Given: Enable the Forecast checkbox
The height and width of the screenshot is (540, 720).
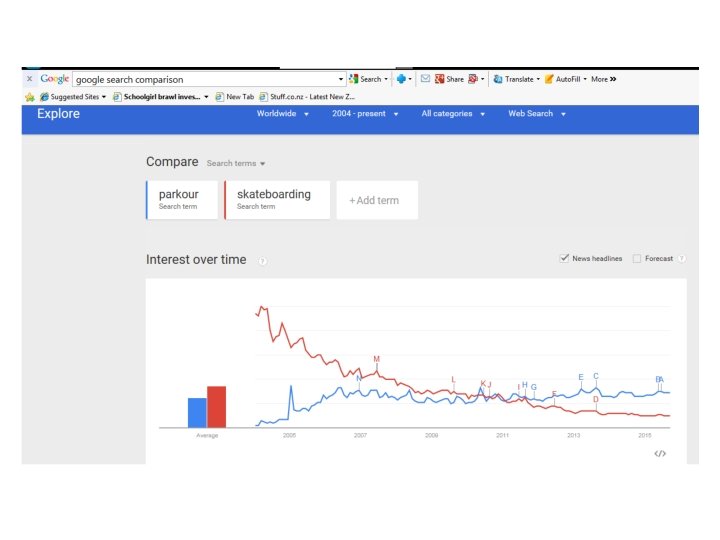Looking at the screenshot, I should pos(637,258).
